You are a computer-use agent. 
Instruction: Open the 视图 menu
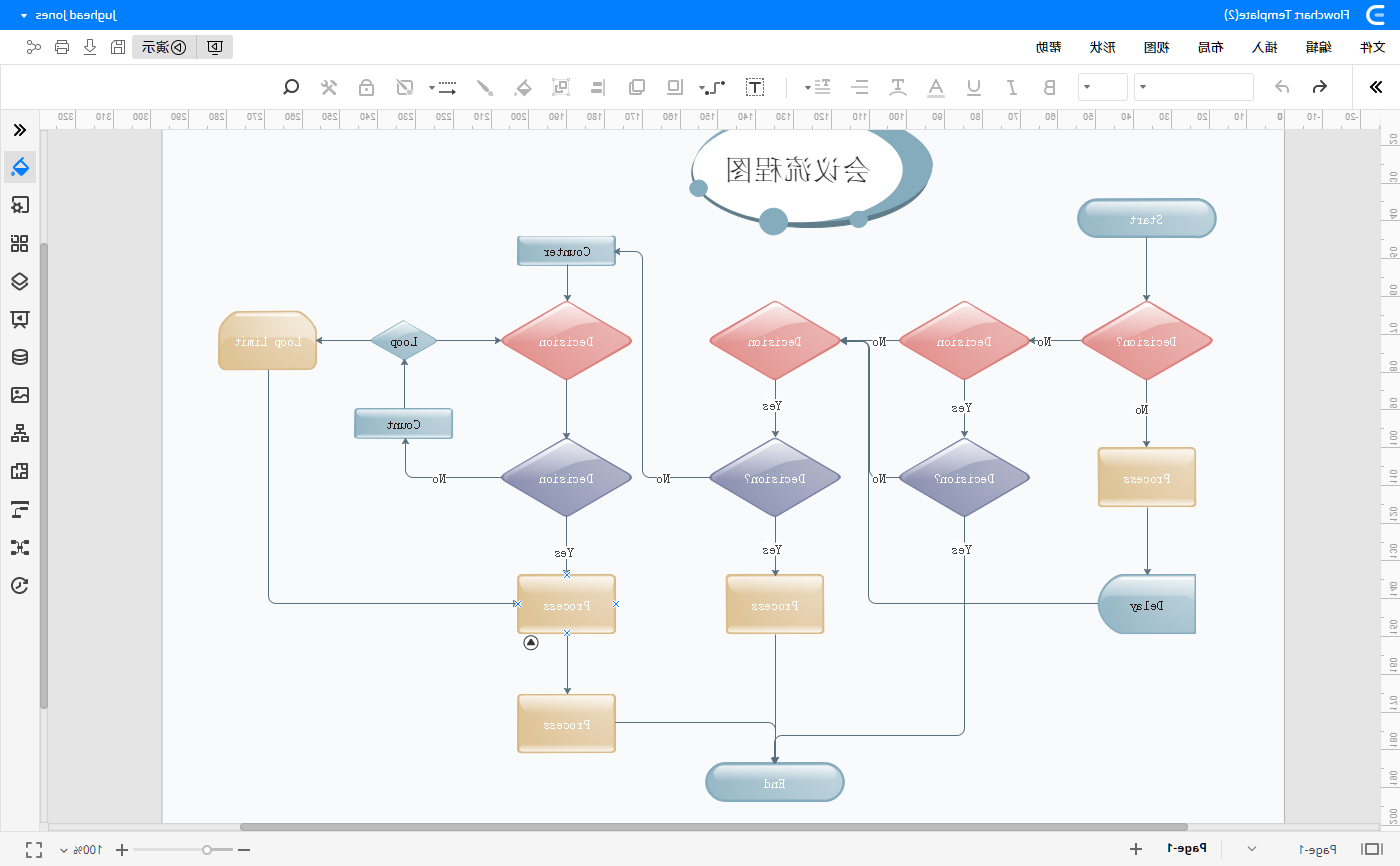(x=1156, y=47)
